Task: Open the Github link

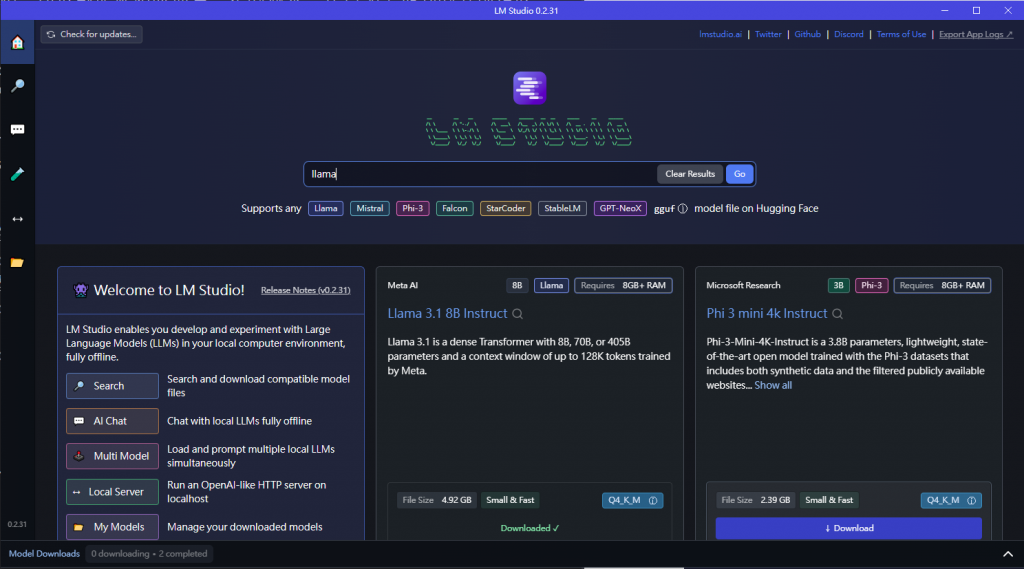Action: point(807,34)
